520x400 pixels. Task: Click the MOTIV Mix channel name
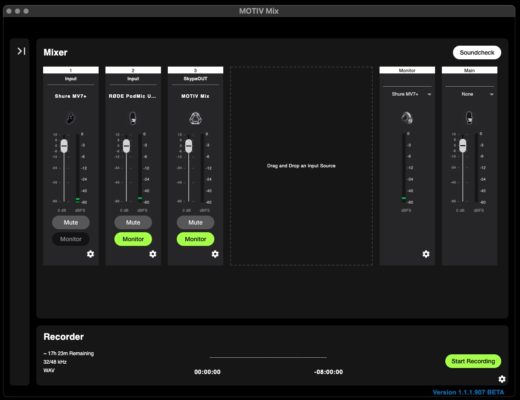(195, 96)
